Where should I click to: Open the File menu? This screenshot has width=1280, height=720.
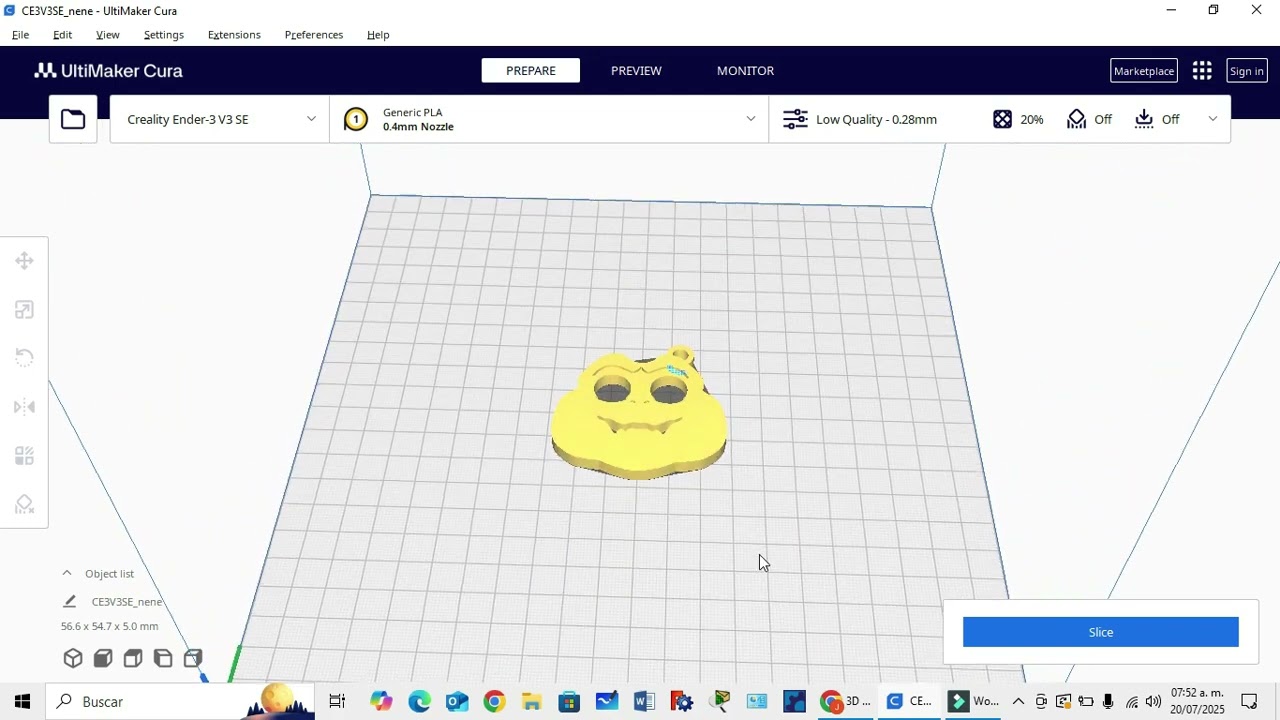(x=20, y=35)
